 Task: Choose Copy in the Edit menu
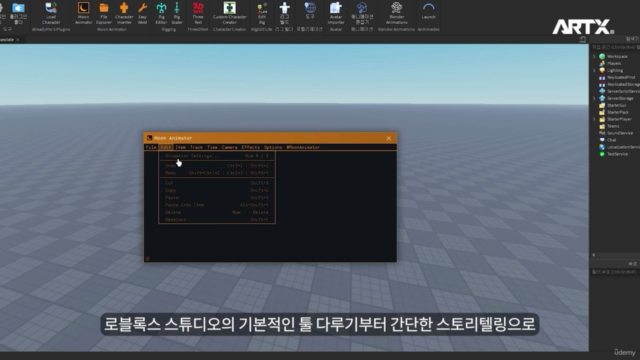(x=217, y=190)
